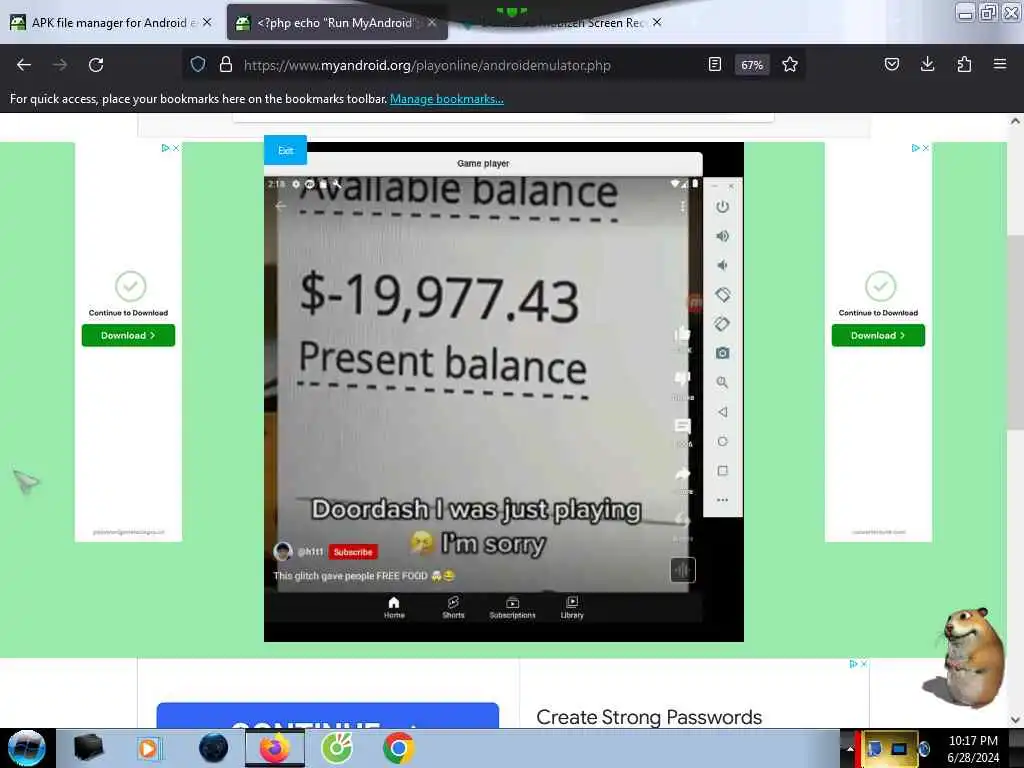
Task: Take an emulator screenshot with the camera icon
Action: click(722, 353)
